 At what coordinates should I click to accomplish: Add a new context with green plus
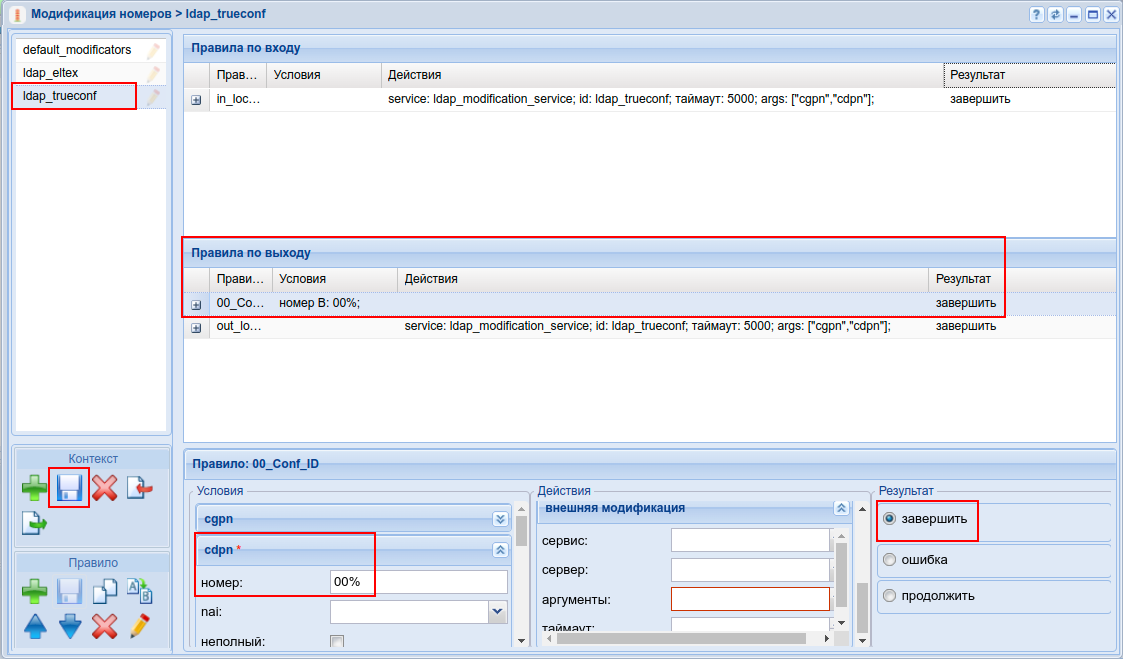pos(35,489)
